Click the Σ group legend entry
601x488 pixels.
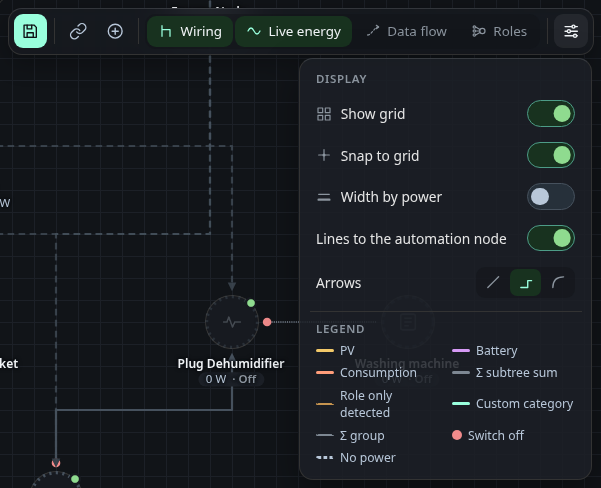(350, 435)
